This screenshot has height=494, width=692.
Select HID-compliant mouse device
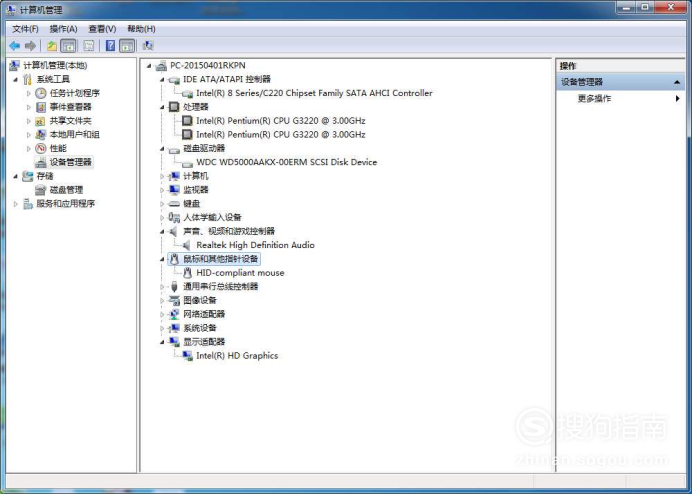[240, 273]
